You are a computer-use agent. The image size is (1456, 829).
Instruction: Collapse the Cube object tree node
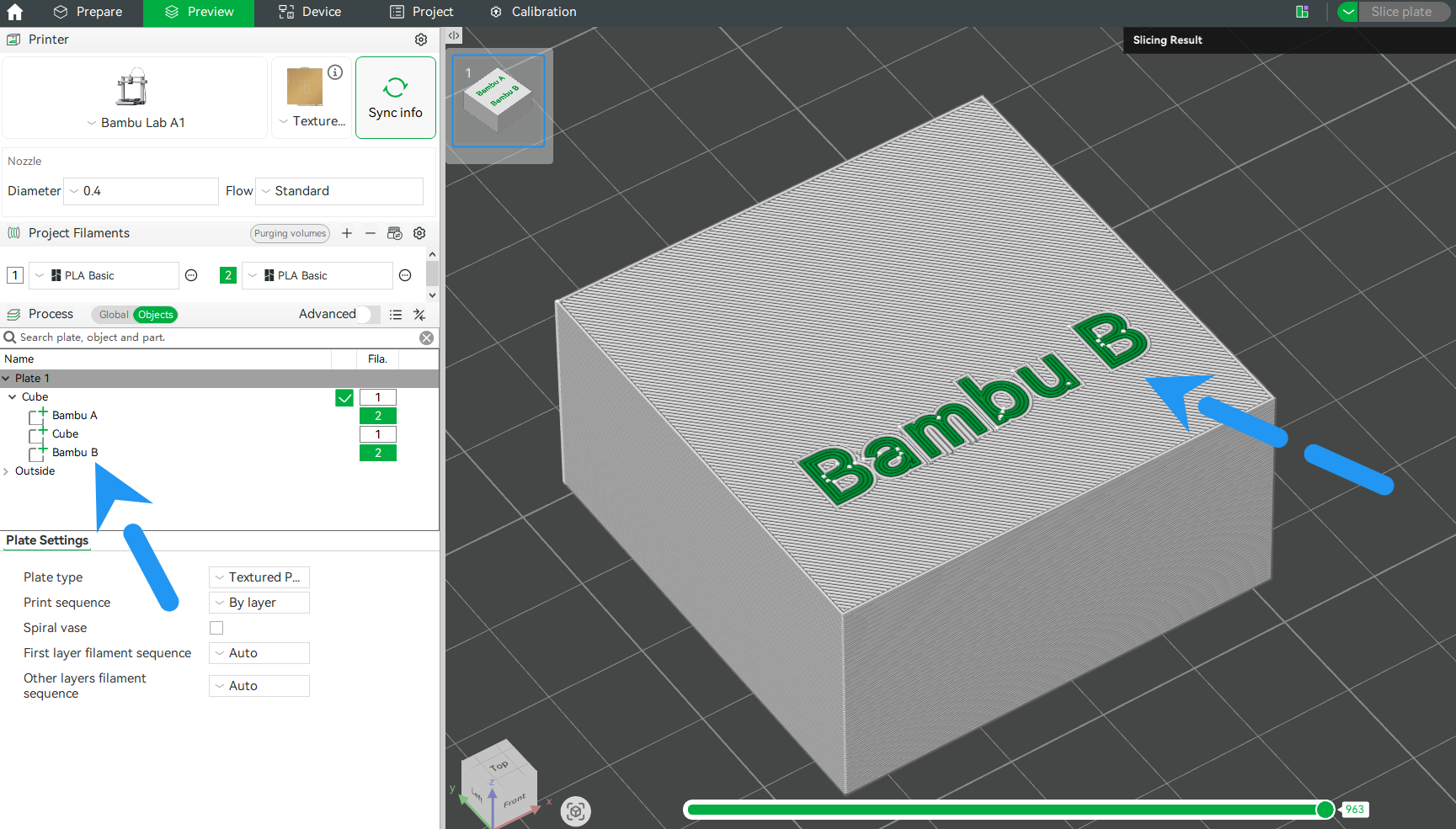[13, 397]
